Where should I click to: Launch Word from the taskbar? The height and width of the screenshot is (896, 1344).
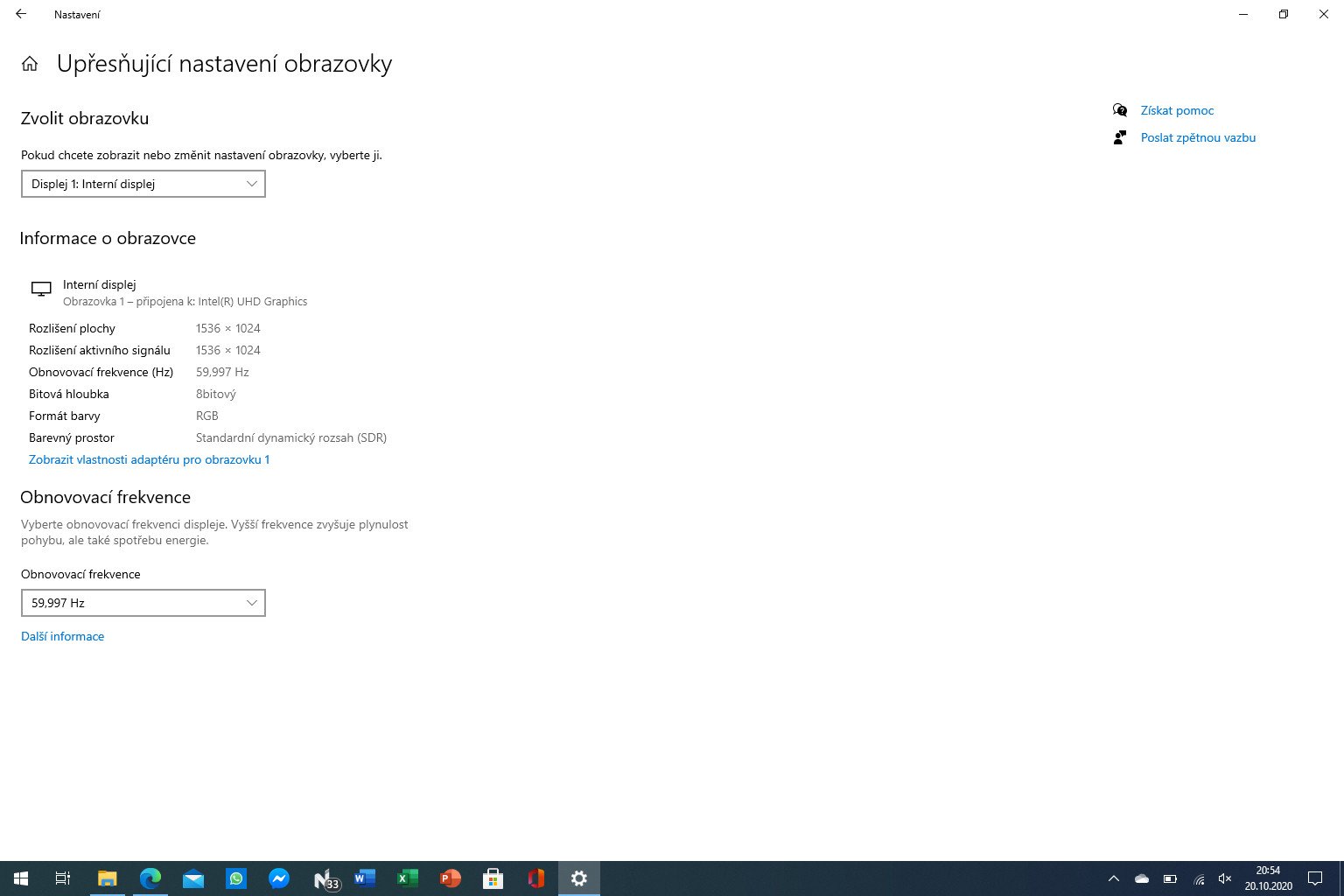364,878
